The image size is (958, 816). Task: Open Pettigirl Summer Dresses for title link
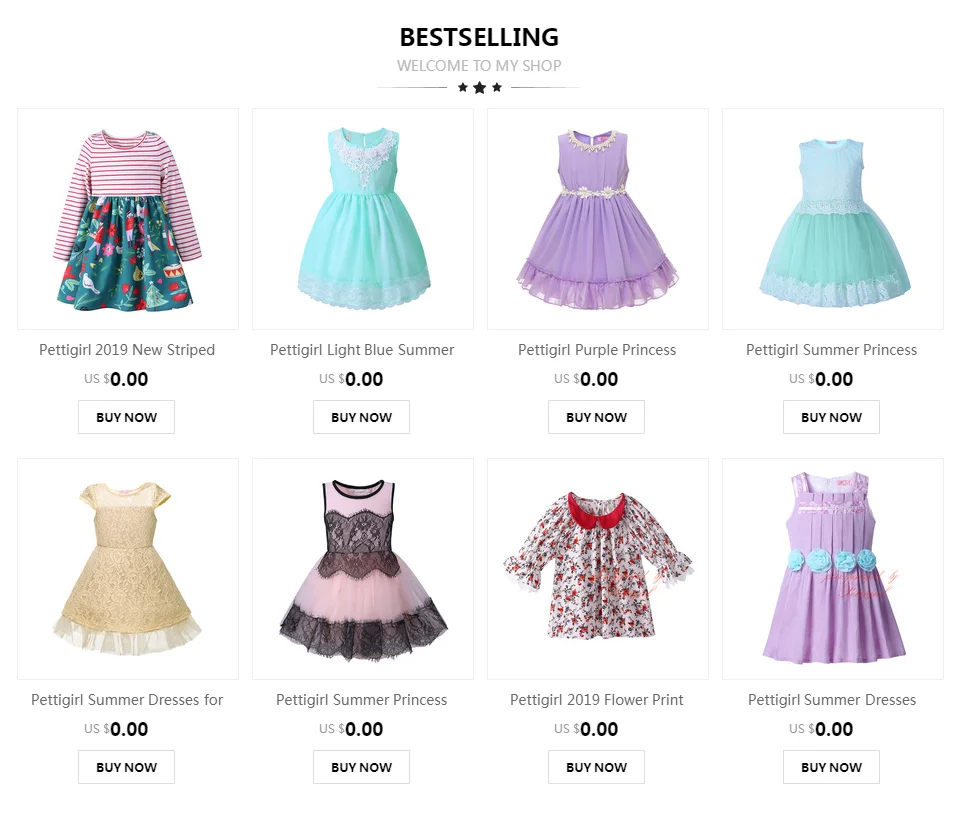pos(127,700)
